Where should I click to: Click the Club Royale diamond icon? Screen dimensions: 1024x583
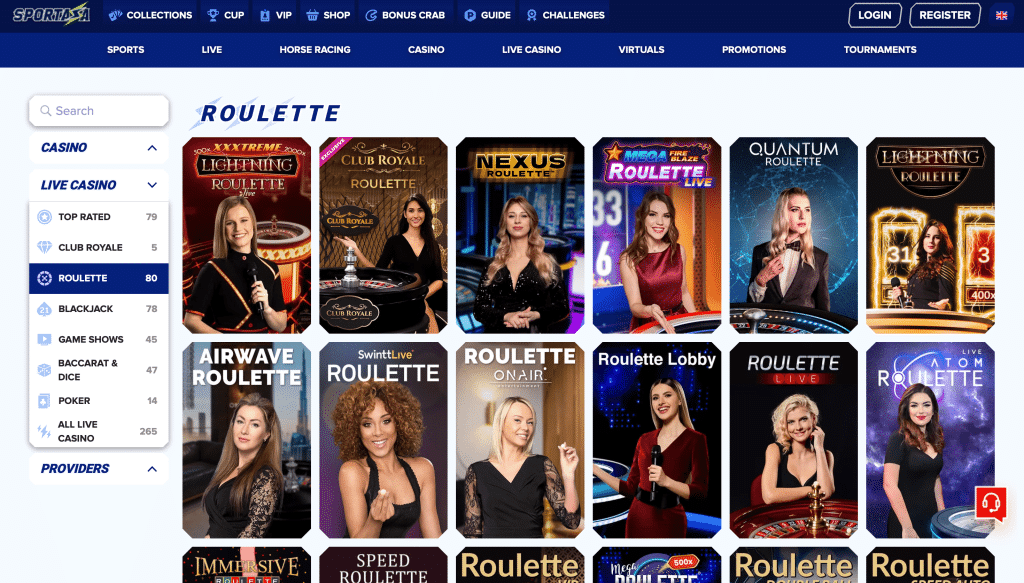(x=44, y=247)
